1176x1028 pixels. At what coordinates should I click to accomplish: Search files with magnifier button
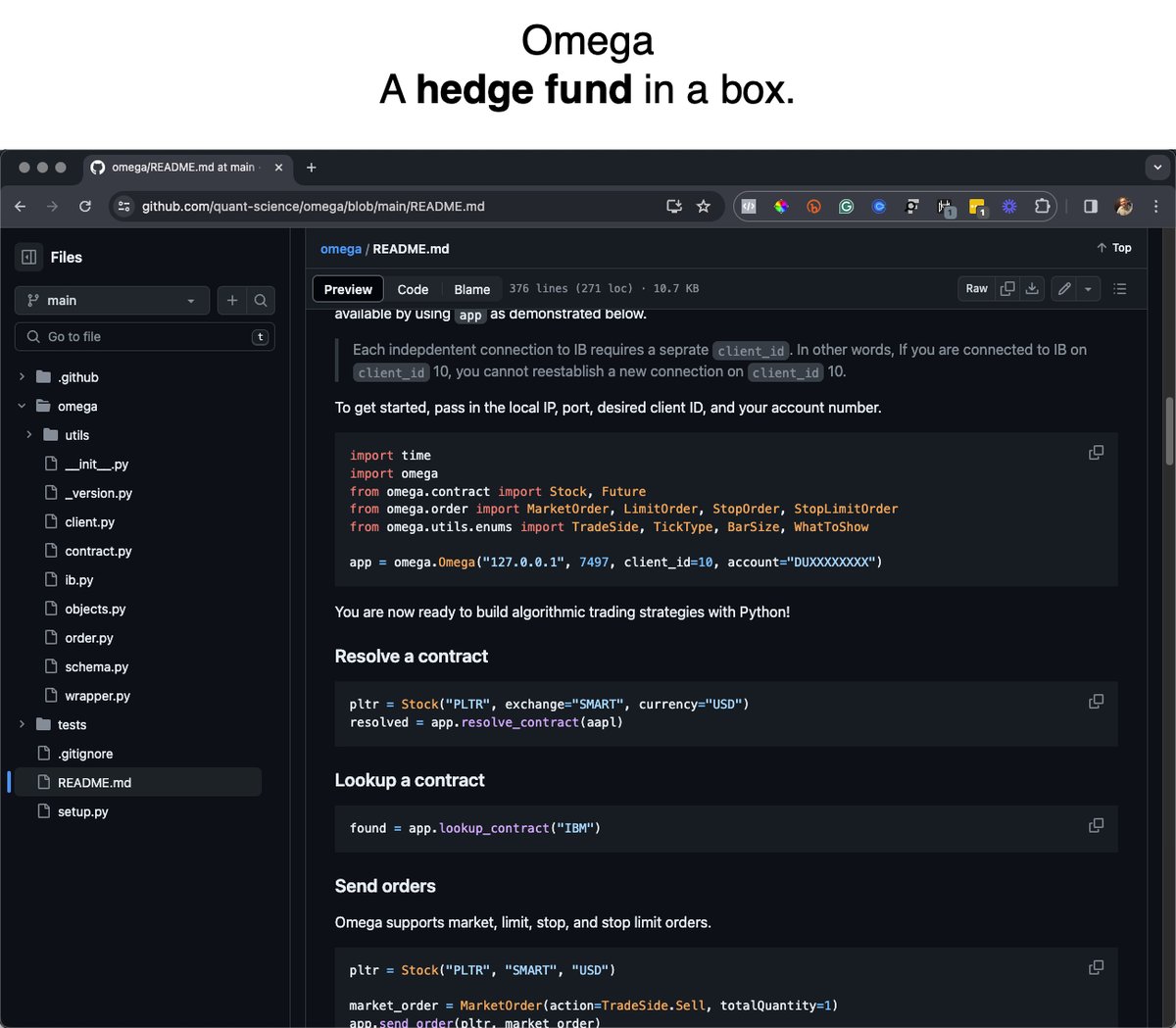click(x=261, y=300)
